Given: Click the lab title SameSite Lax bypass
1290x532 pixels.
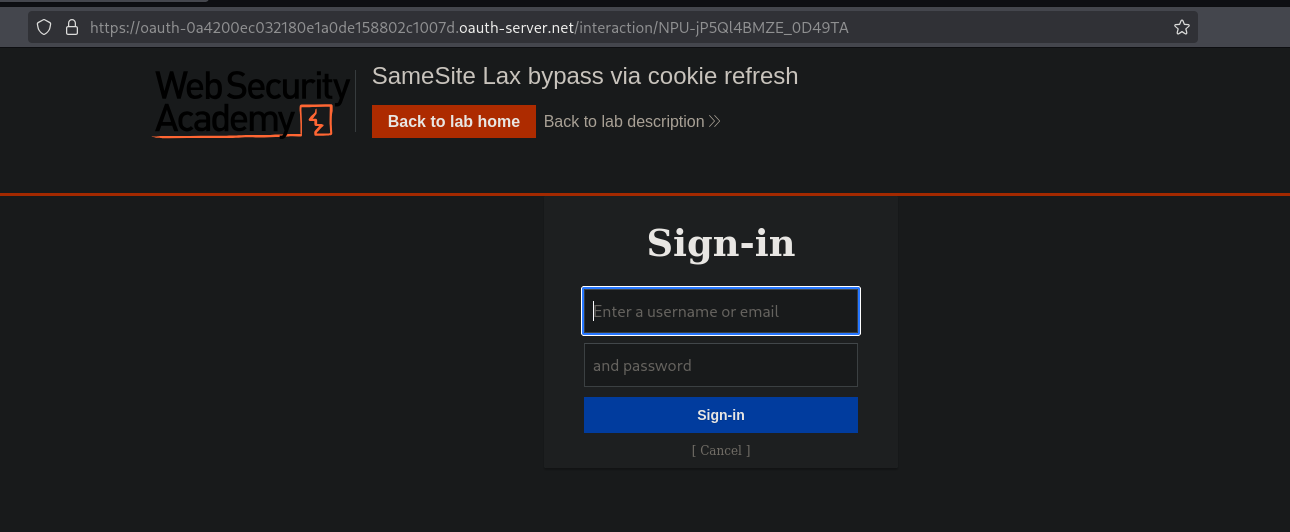Looking at the screenshot, I should click(585, 76).
